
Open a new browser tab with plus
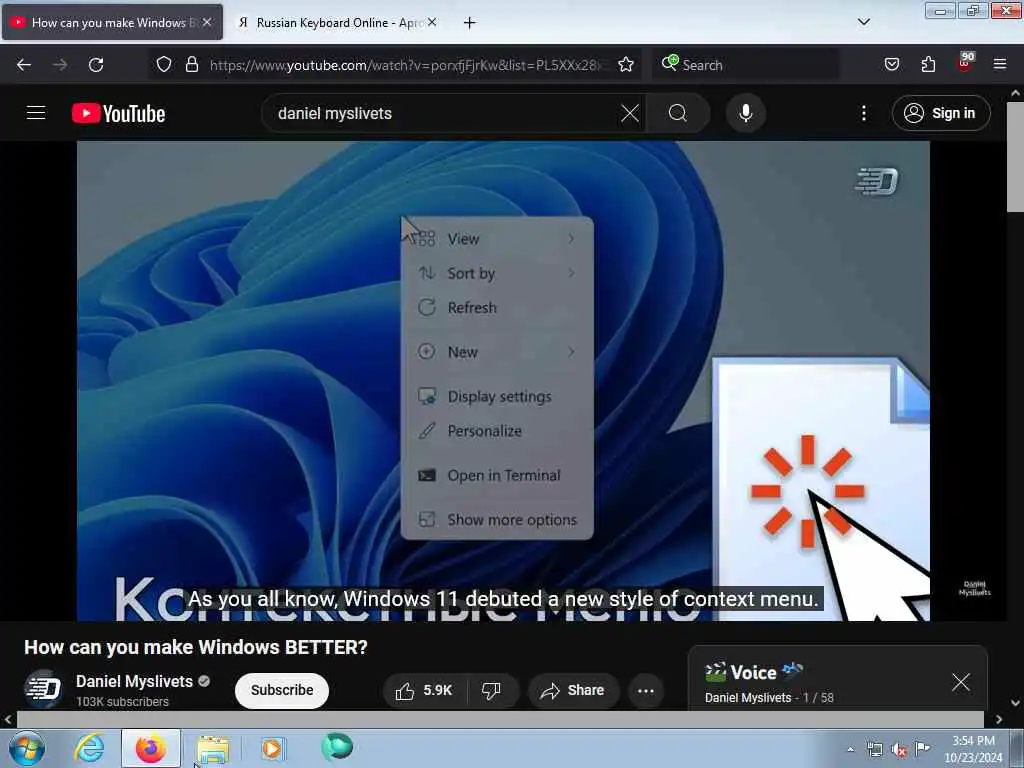point(469,23)
